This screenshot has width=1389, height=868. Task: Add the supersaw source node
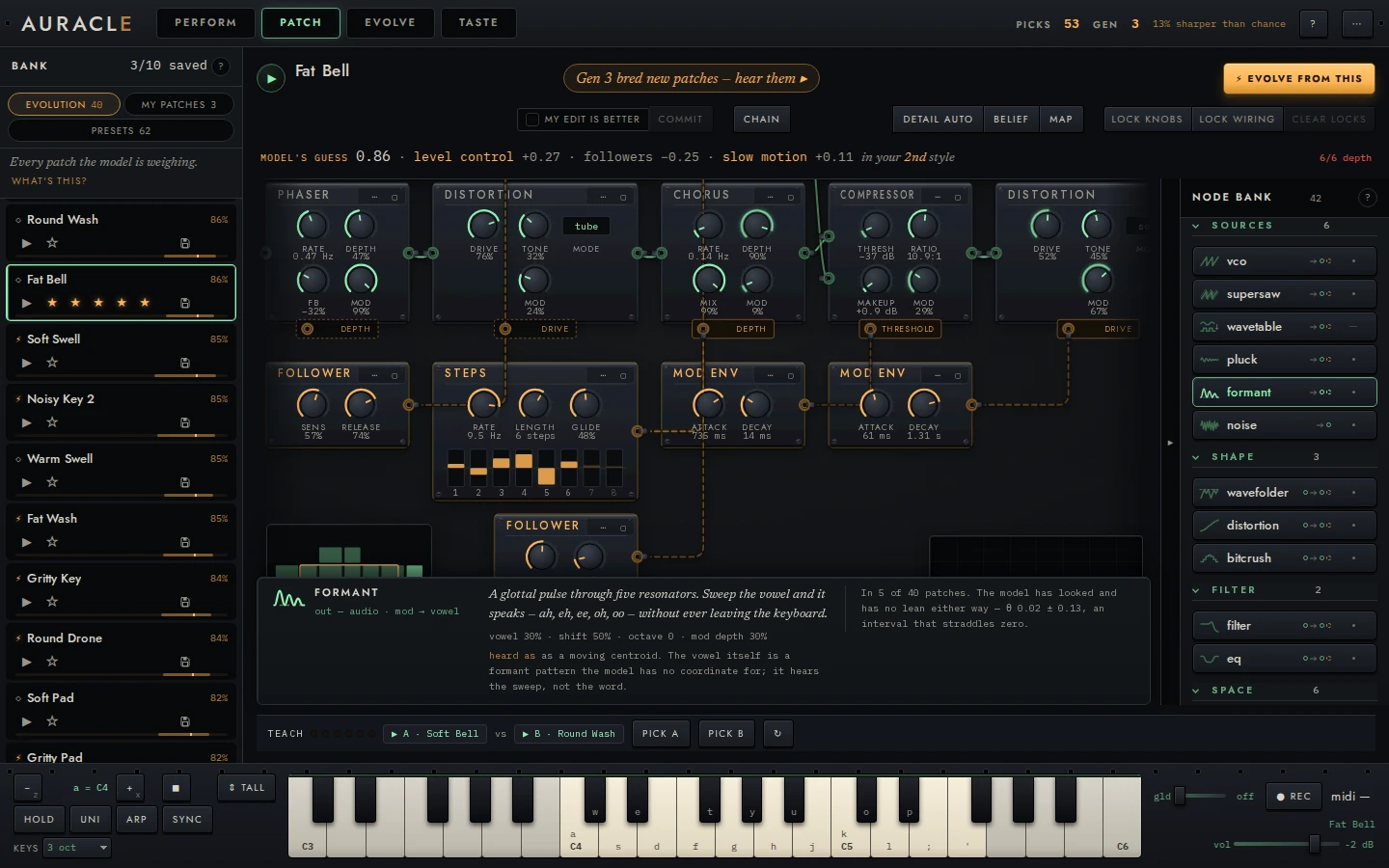1284,294
